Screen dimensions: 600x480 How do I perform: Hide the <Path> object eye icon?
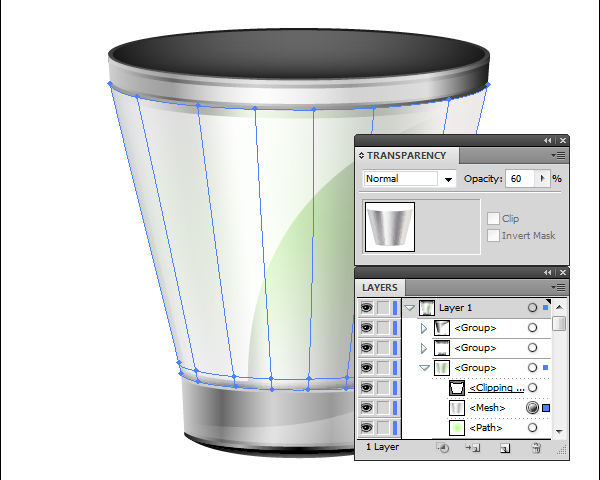pyautogui.click(x=366, y=428)
